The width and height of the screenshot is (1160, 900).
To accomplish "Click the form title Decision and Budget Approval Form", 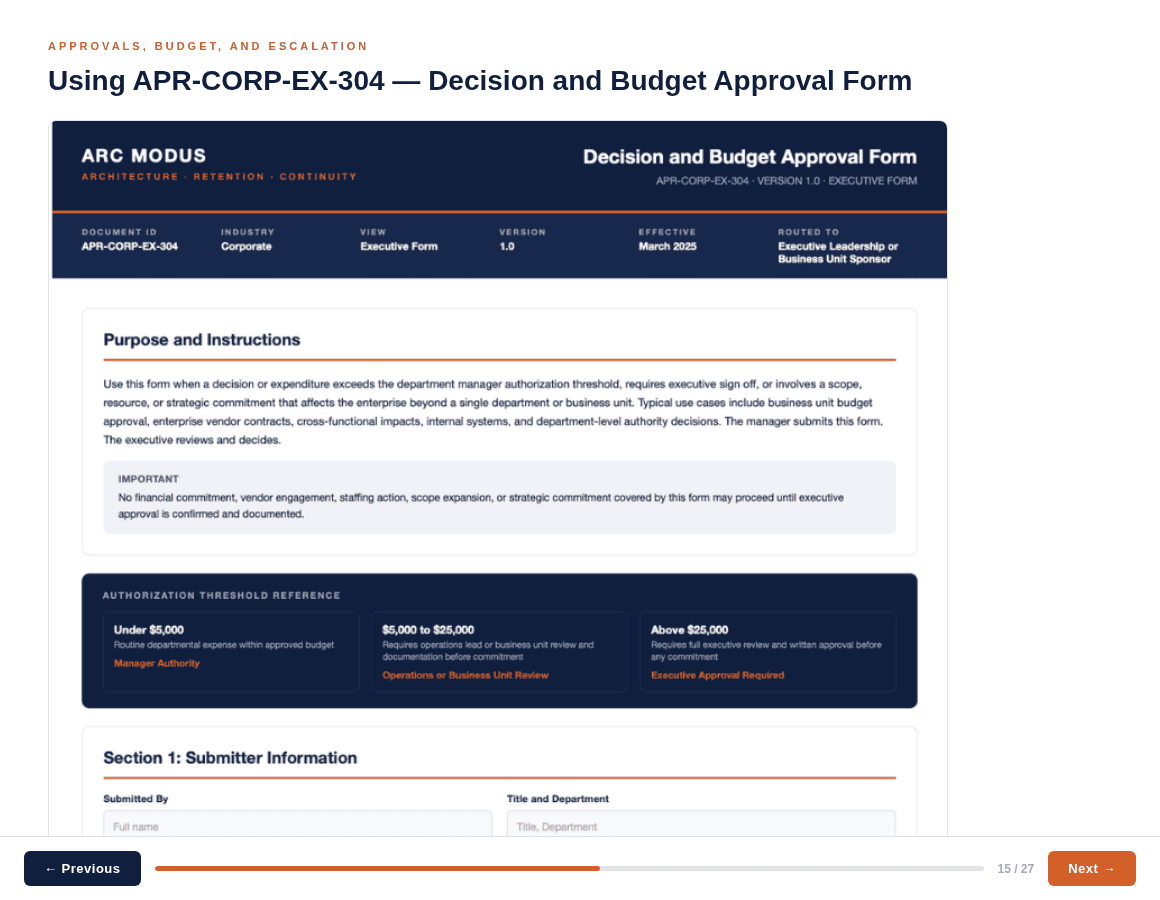I will click(x=749, y=157).
